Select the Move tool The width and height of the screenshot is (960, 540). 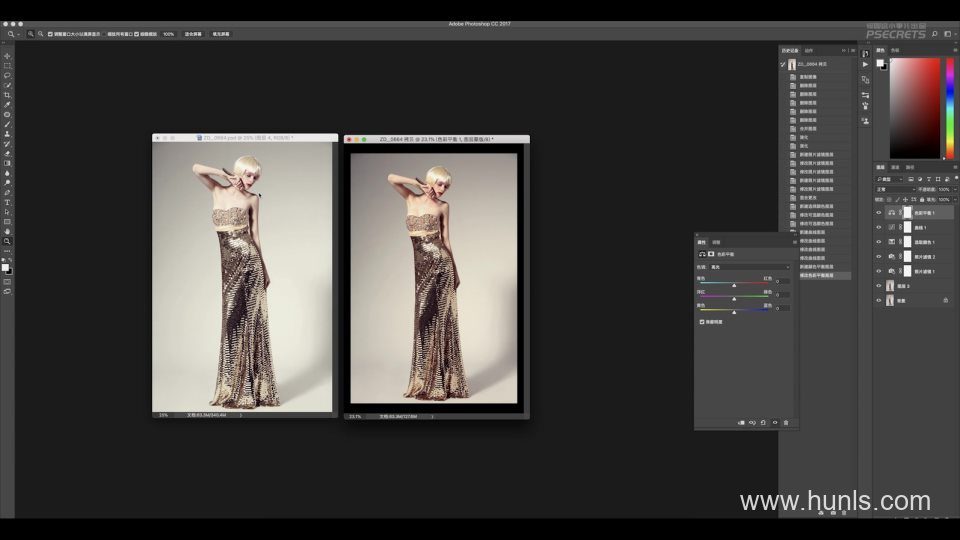(7, 56)
